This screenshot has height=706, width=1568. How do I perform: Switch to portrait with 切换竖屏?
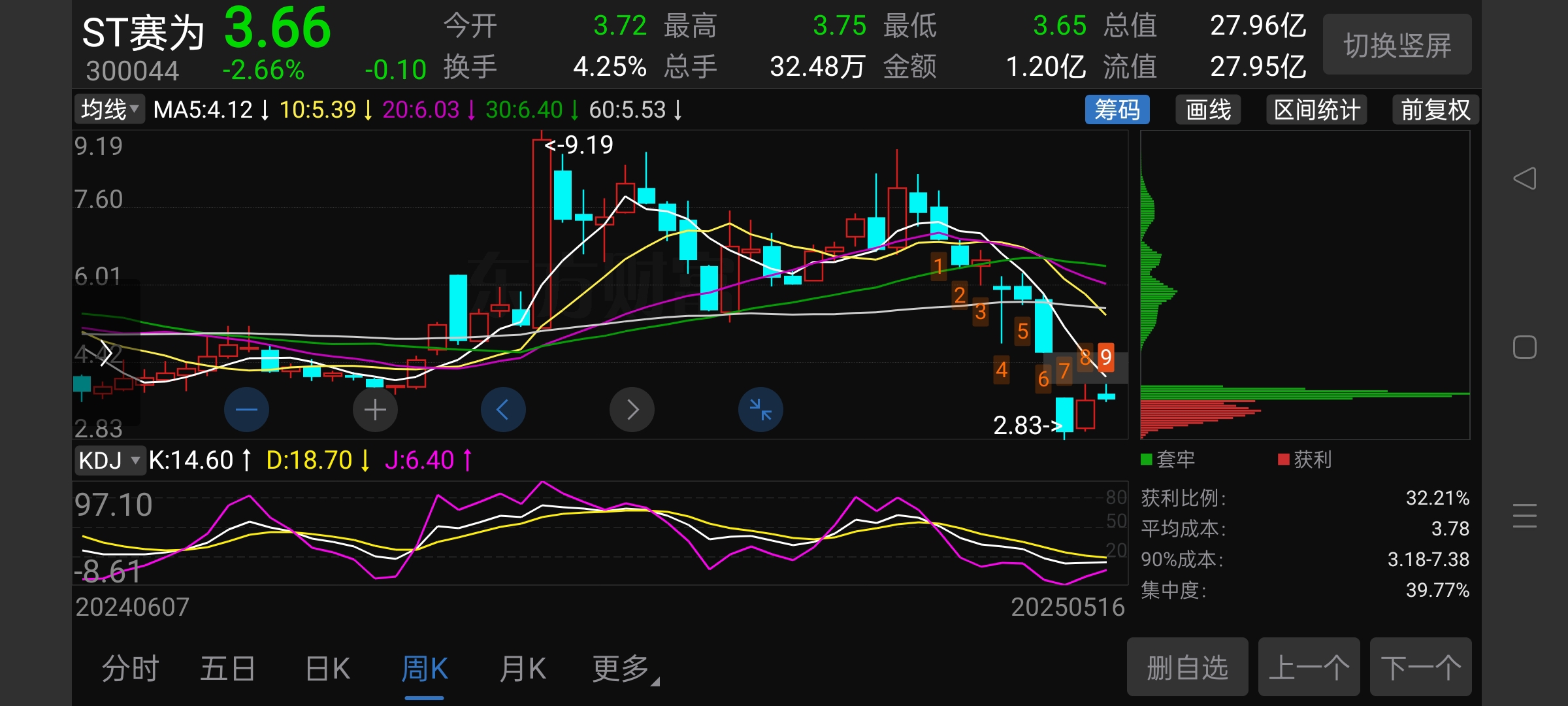click(1397, 44)
